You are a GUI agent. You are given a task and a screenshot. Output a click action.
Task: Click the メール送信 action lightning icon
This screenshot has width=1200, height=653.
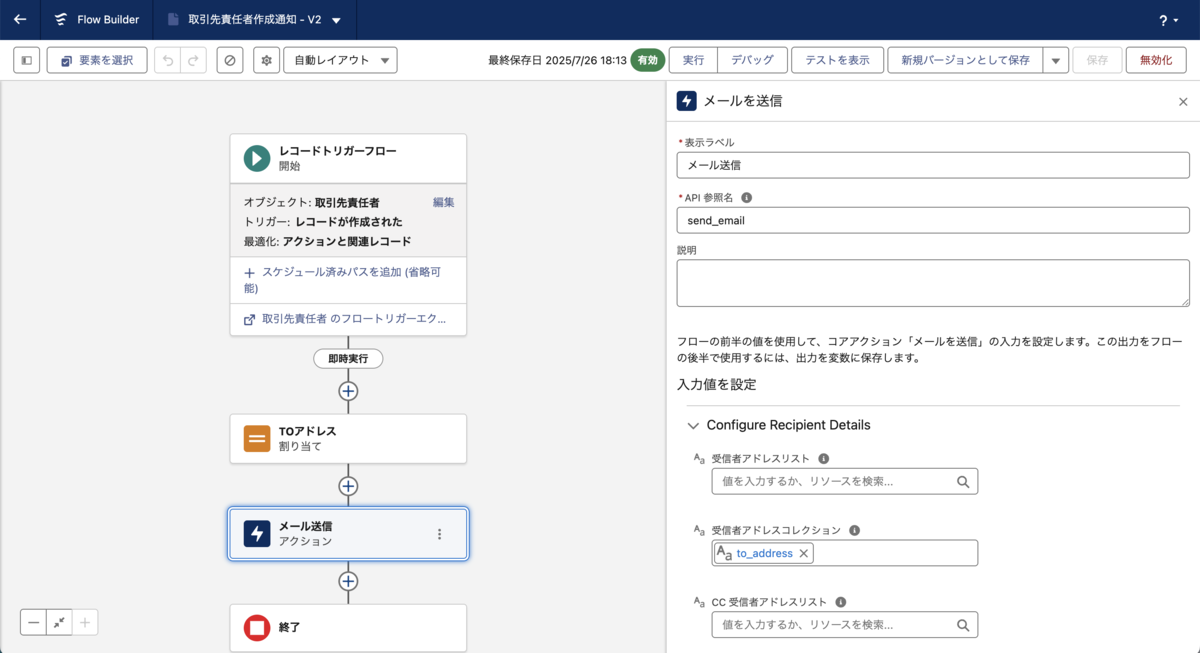257,534
